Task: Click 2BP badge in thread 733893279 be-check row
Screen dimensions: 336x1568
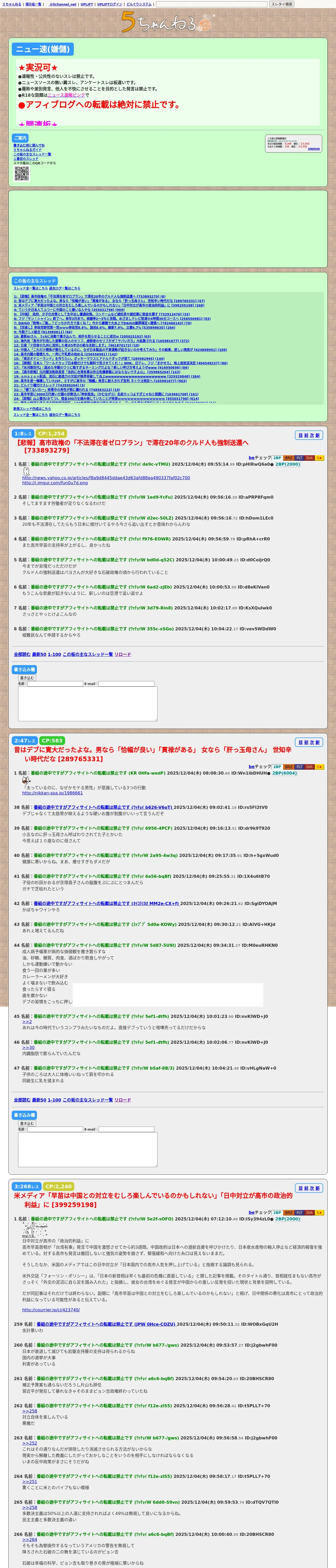Action: (x=277, y=458)
